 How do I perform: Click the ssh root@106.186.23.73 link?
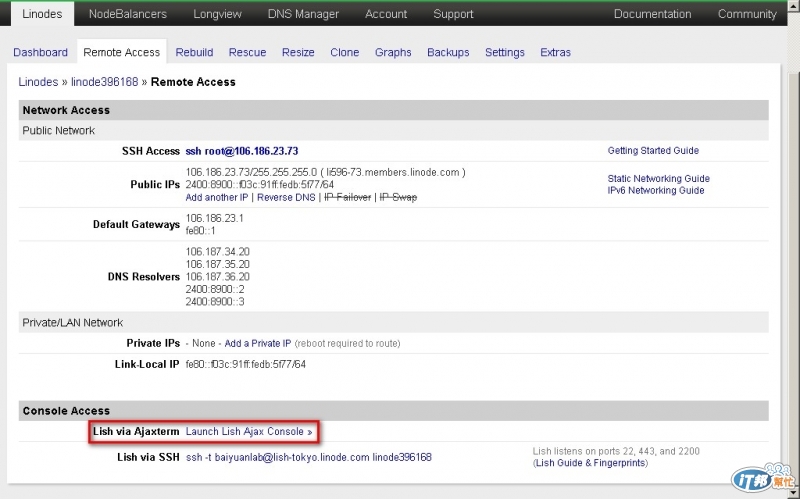[x=242, y=151]
